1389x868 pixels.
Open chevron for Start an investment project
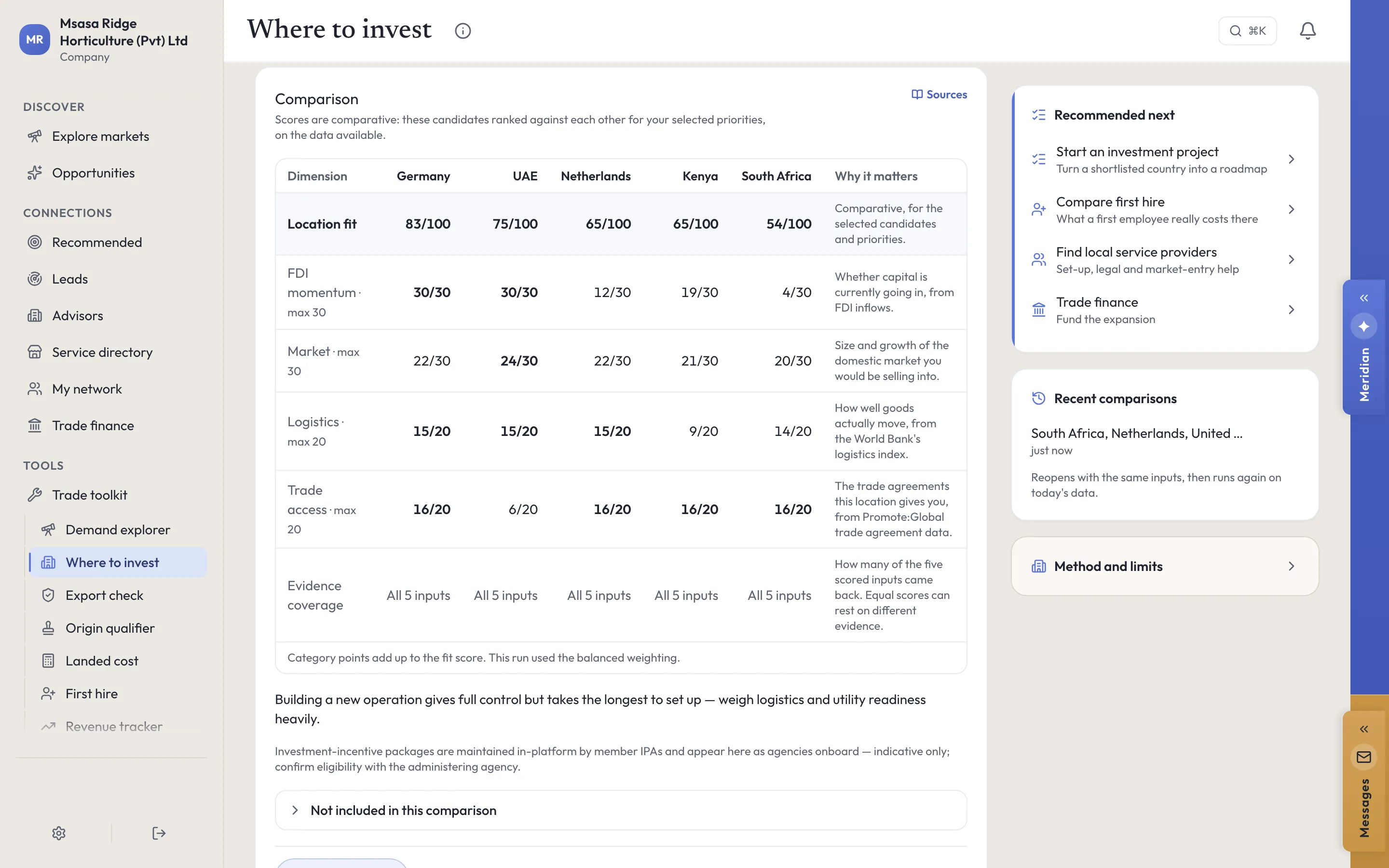point(1292,159)
